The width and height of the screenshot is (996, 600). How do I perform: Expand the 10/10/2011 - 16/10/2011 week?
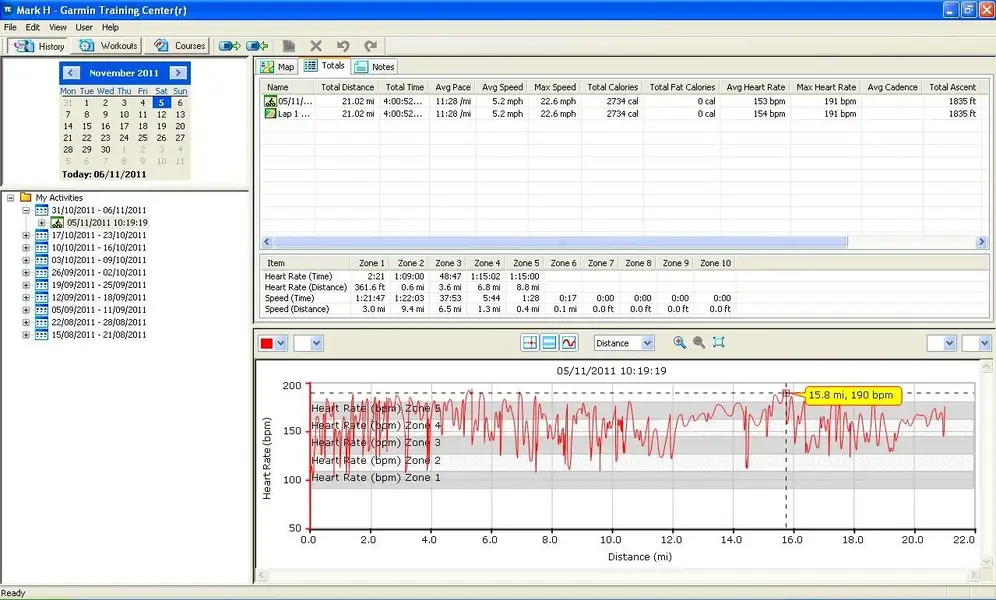(x=26, y=248)
